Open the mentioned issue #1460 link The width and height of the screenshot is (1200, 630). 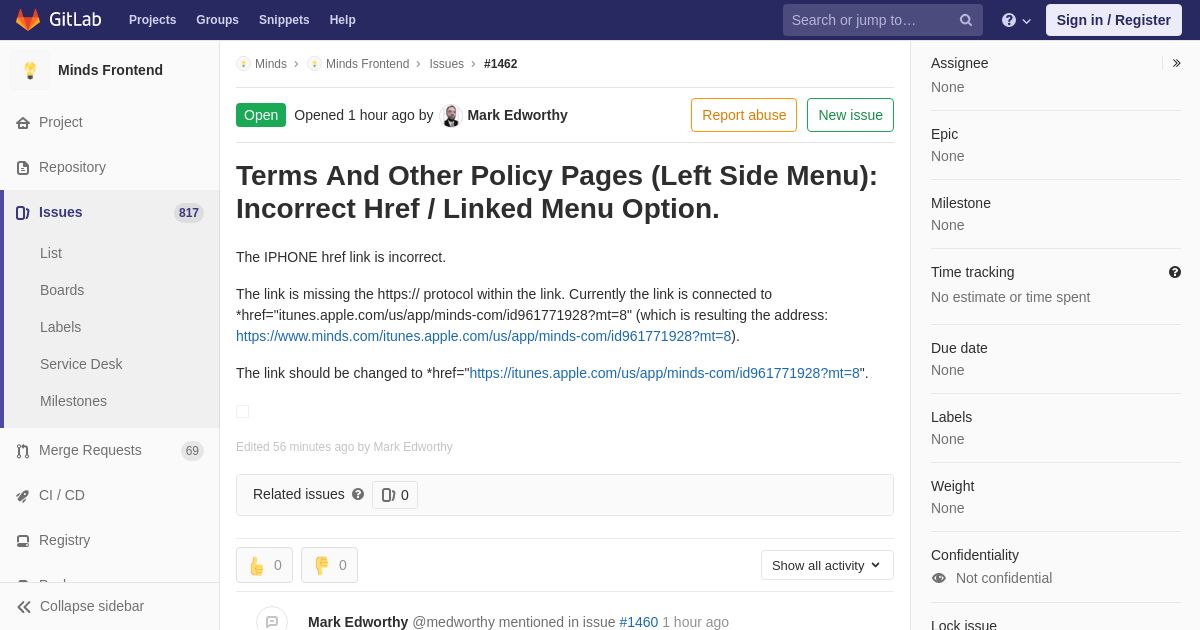tap(639, 622)
